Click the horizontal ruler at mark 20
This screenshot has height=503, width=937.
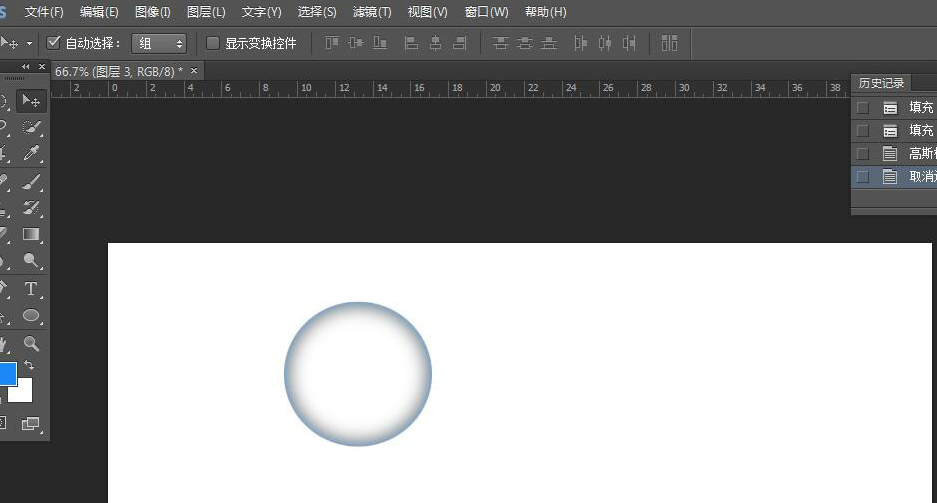[494, 88]
